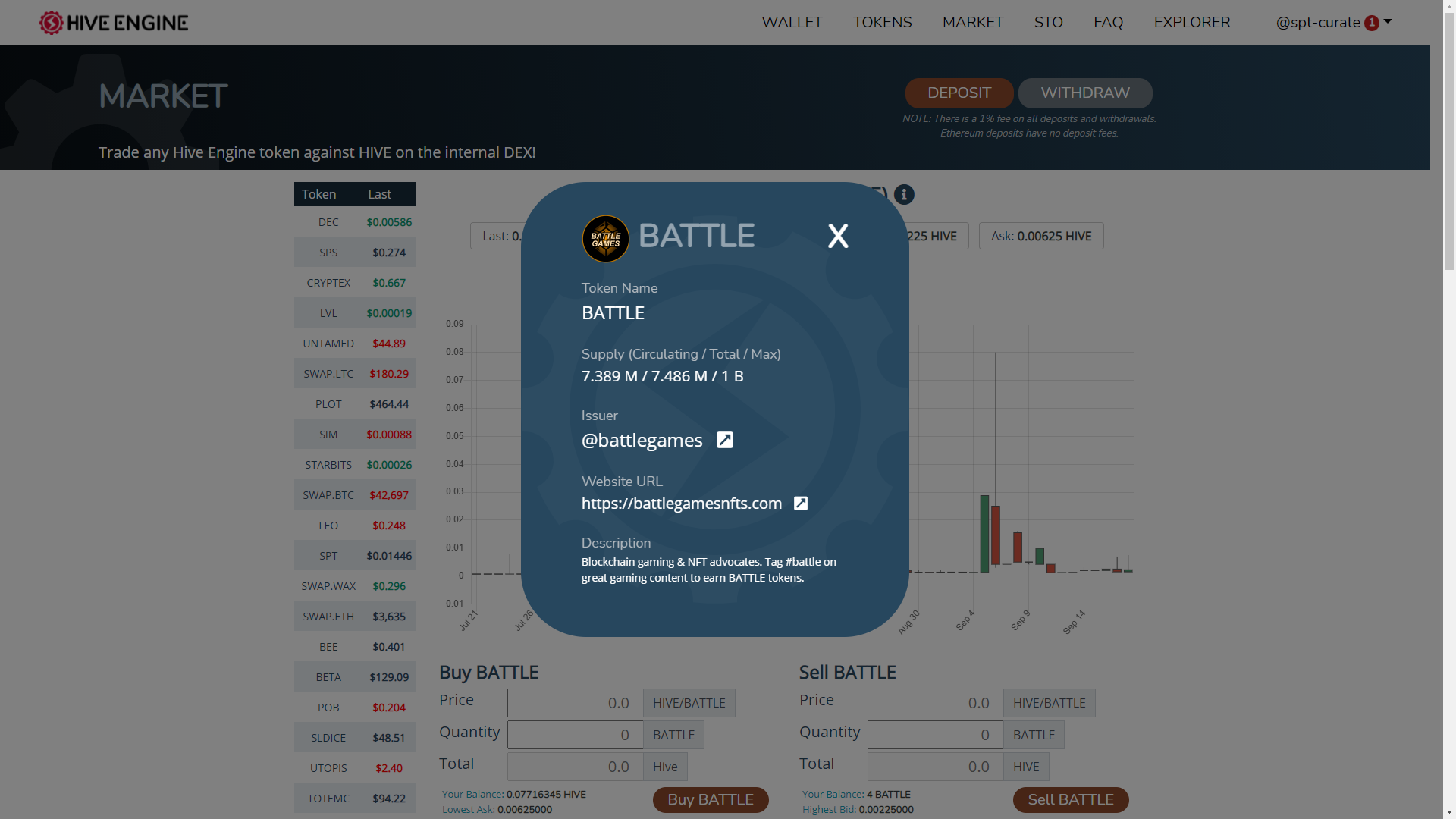This screenshot has height=819, width=1456.
Task: Select the TOTEMC token row
Action: pyautogui.click(x=355, y=799)
